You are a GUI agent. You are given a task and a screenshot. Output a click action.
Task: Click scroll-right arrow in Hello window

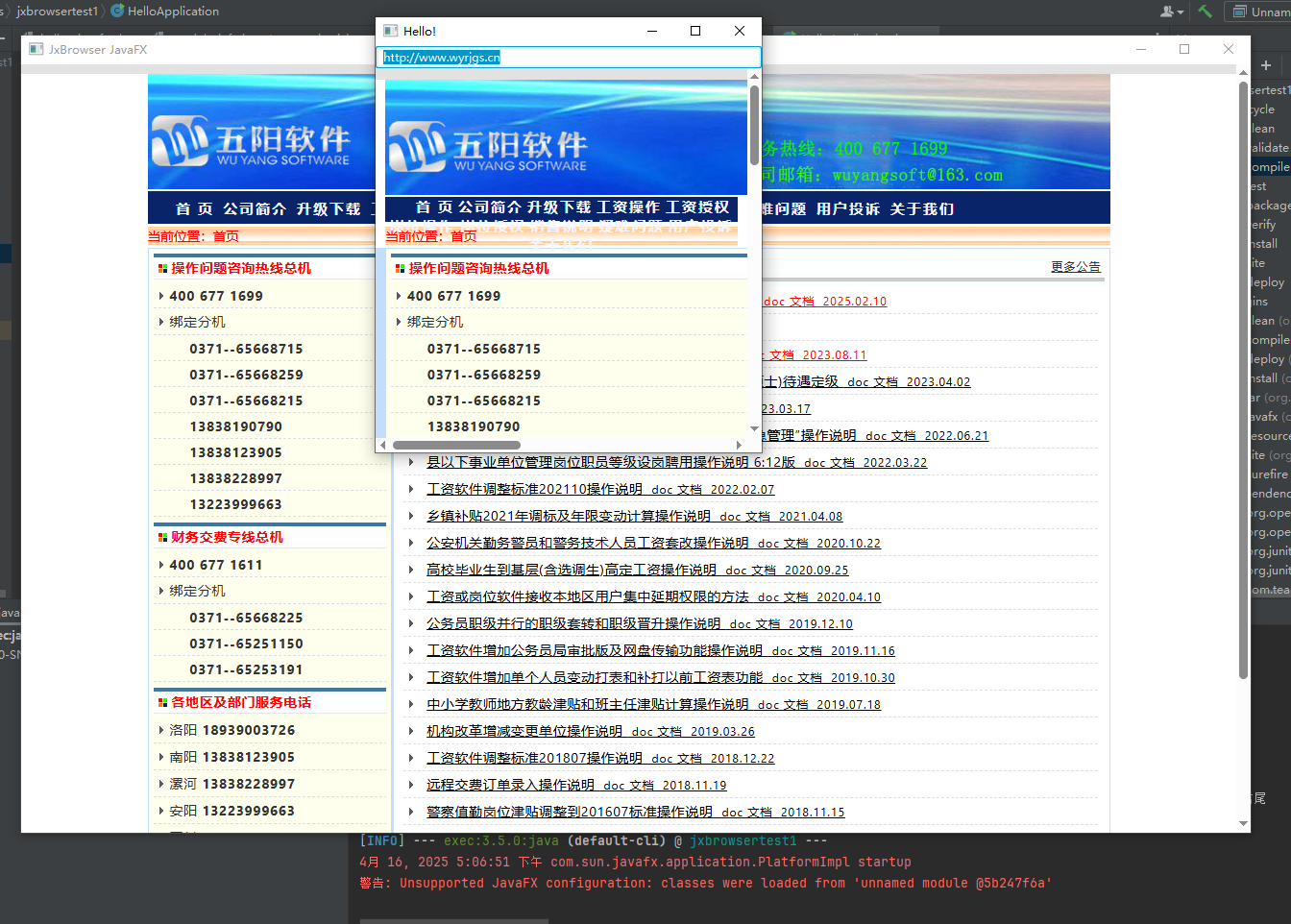(739, 445)
